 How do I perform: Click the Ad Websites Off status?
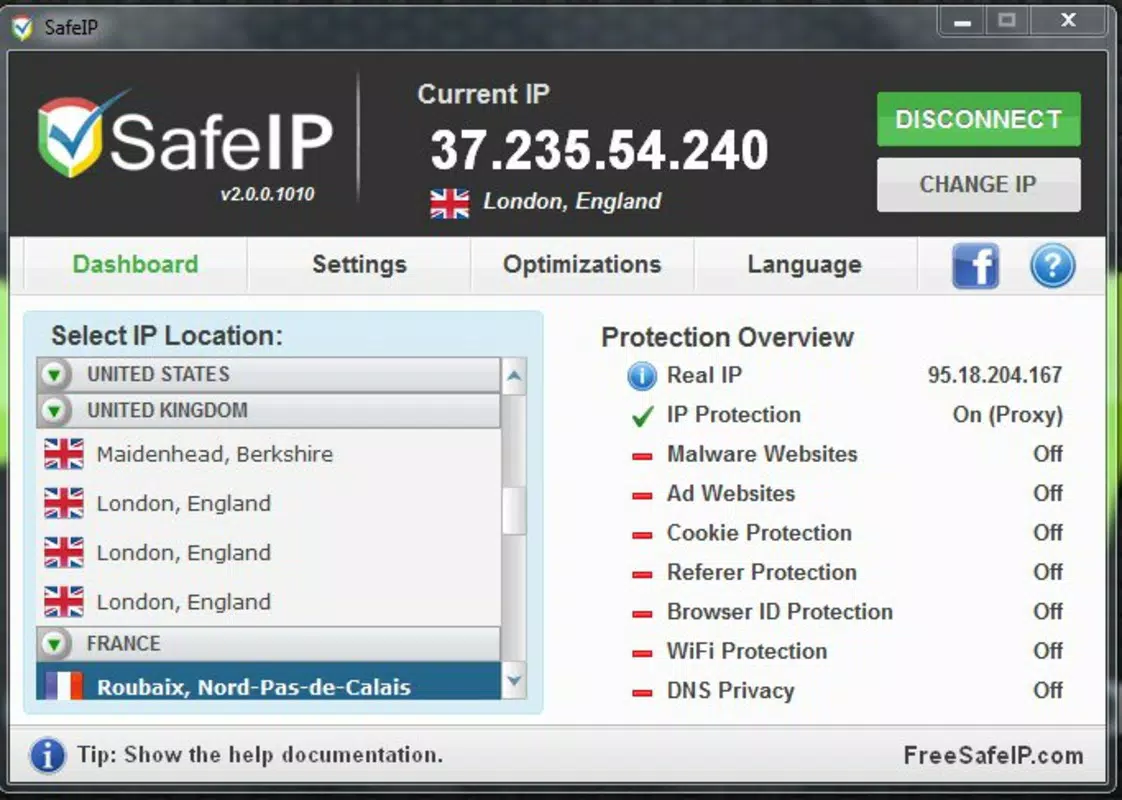[x=1048, y=493]
